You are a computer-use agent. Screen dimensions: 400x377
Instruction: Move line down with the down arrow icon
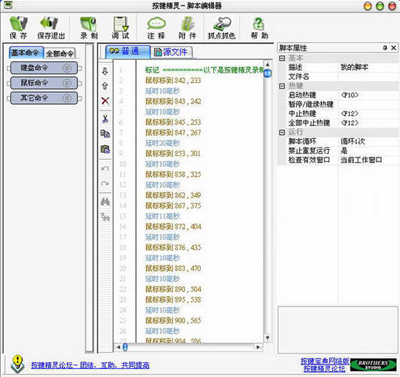[x=105, y=71]
